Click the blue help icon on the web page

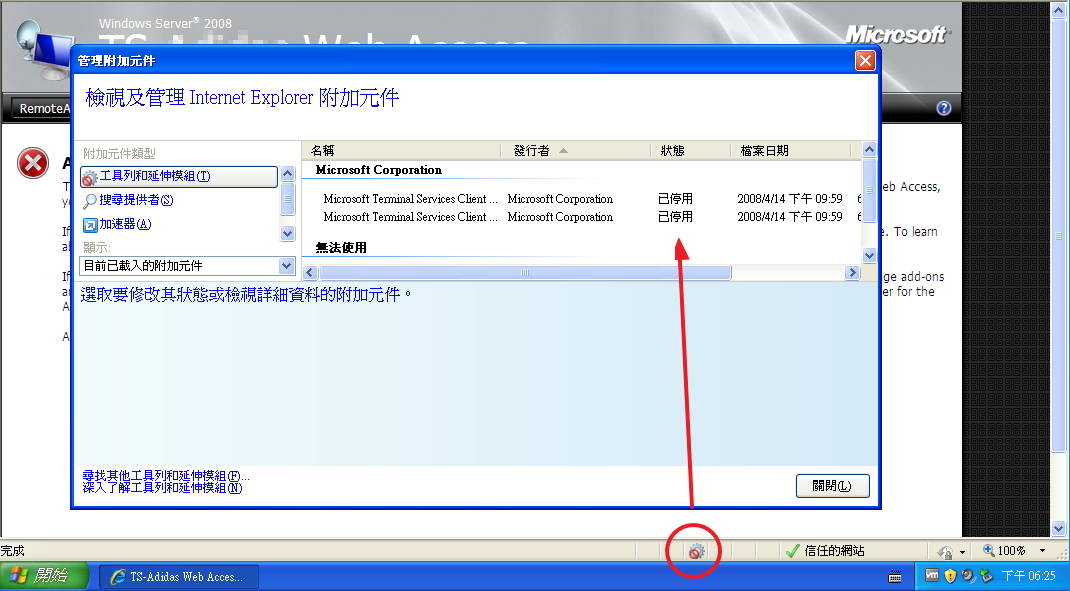(x=944, y=108)
